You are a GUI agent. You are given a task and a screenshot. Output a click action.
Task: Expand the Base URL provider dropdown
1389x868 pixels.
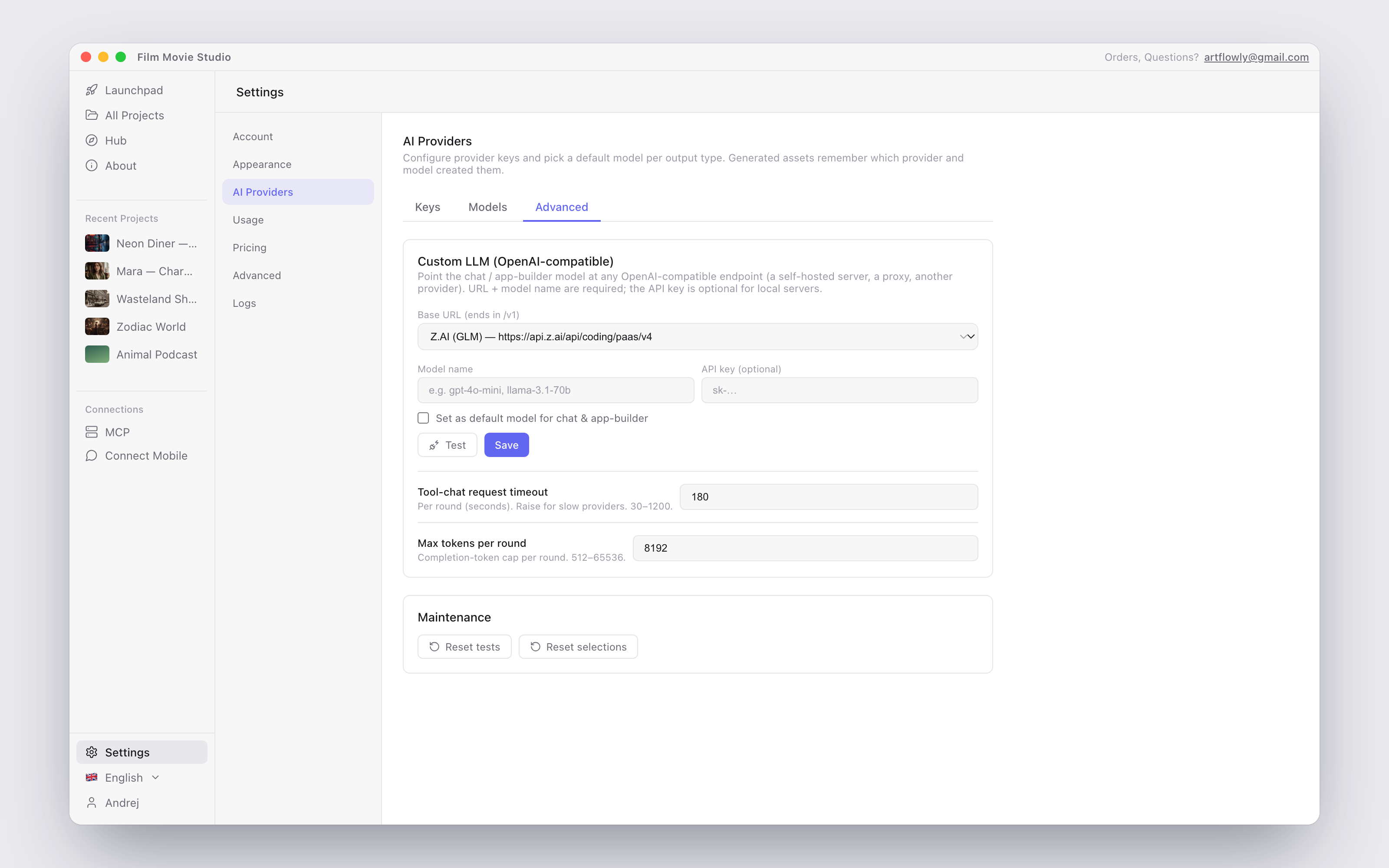tap(698, 336)
